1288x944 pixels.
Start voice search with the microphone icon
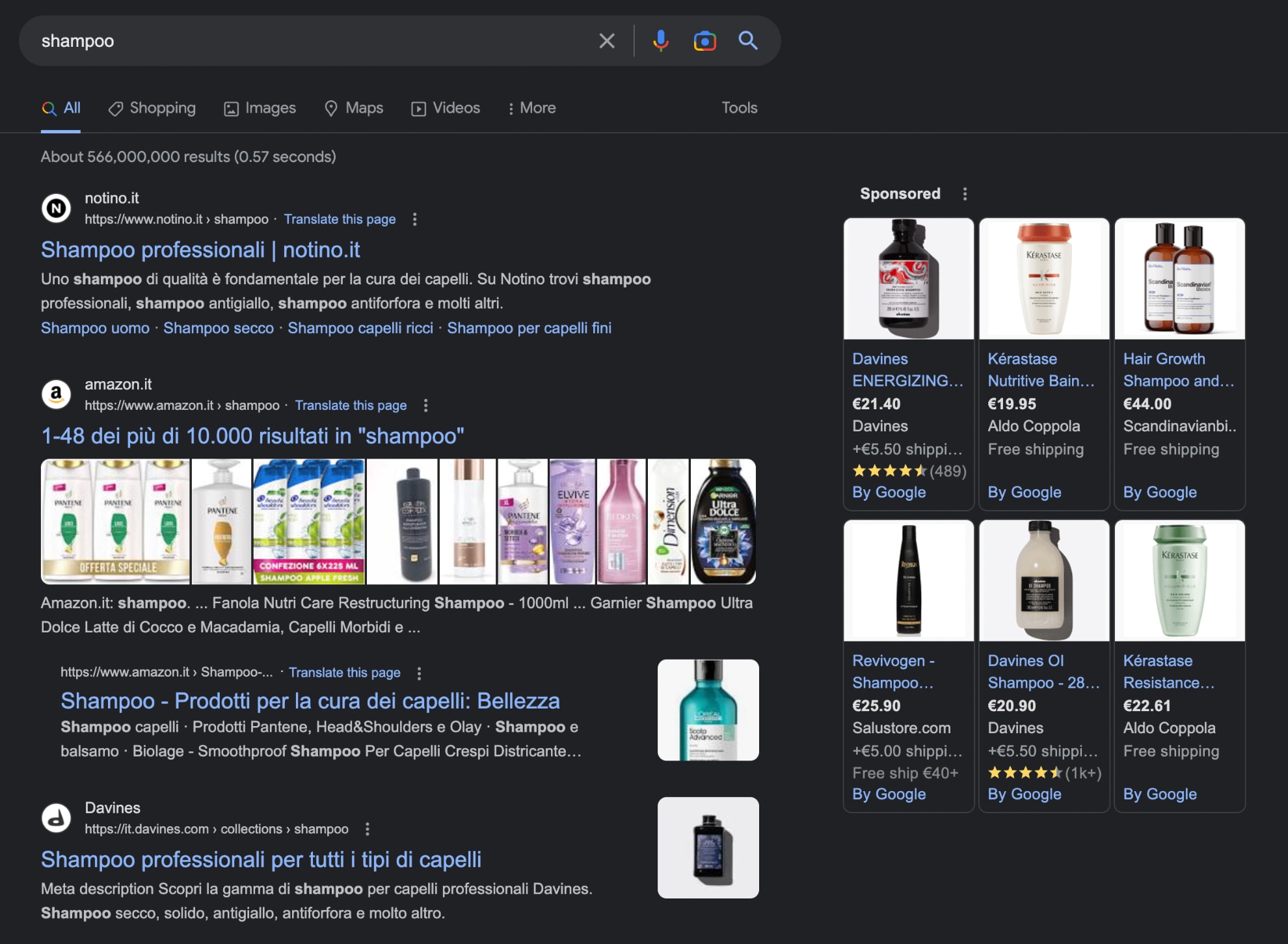click(660, 41)
